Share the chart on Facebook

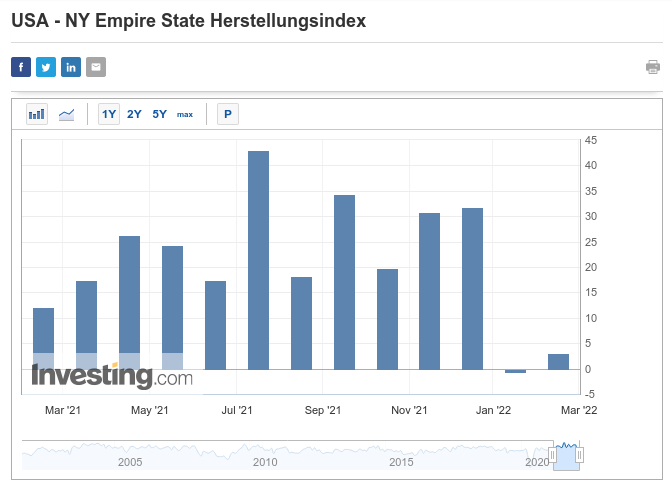click(x=21, y=67)
